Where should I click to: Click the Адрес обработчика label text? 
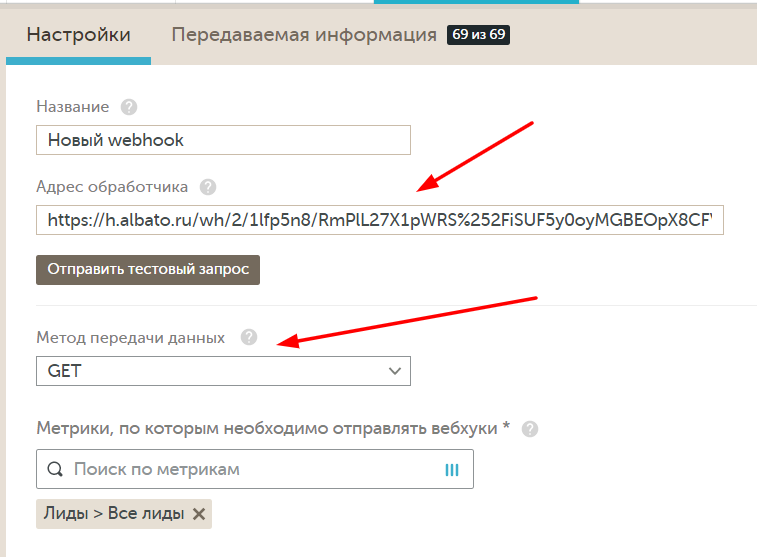[x=112, y=187]
